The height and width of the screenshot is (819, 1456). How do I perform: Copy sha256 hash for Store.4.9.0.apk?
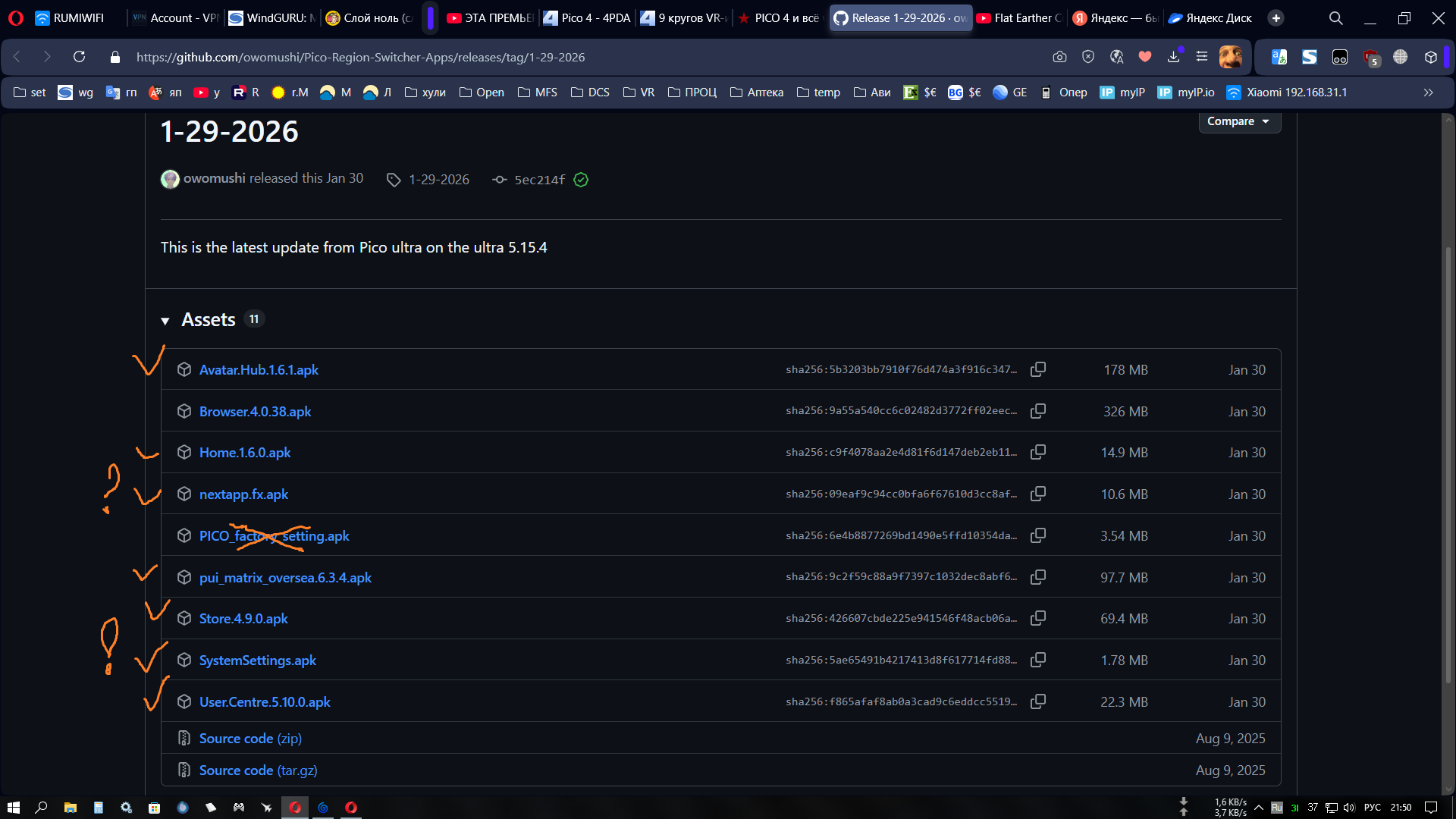coord(1038,618)
